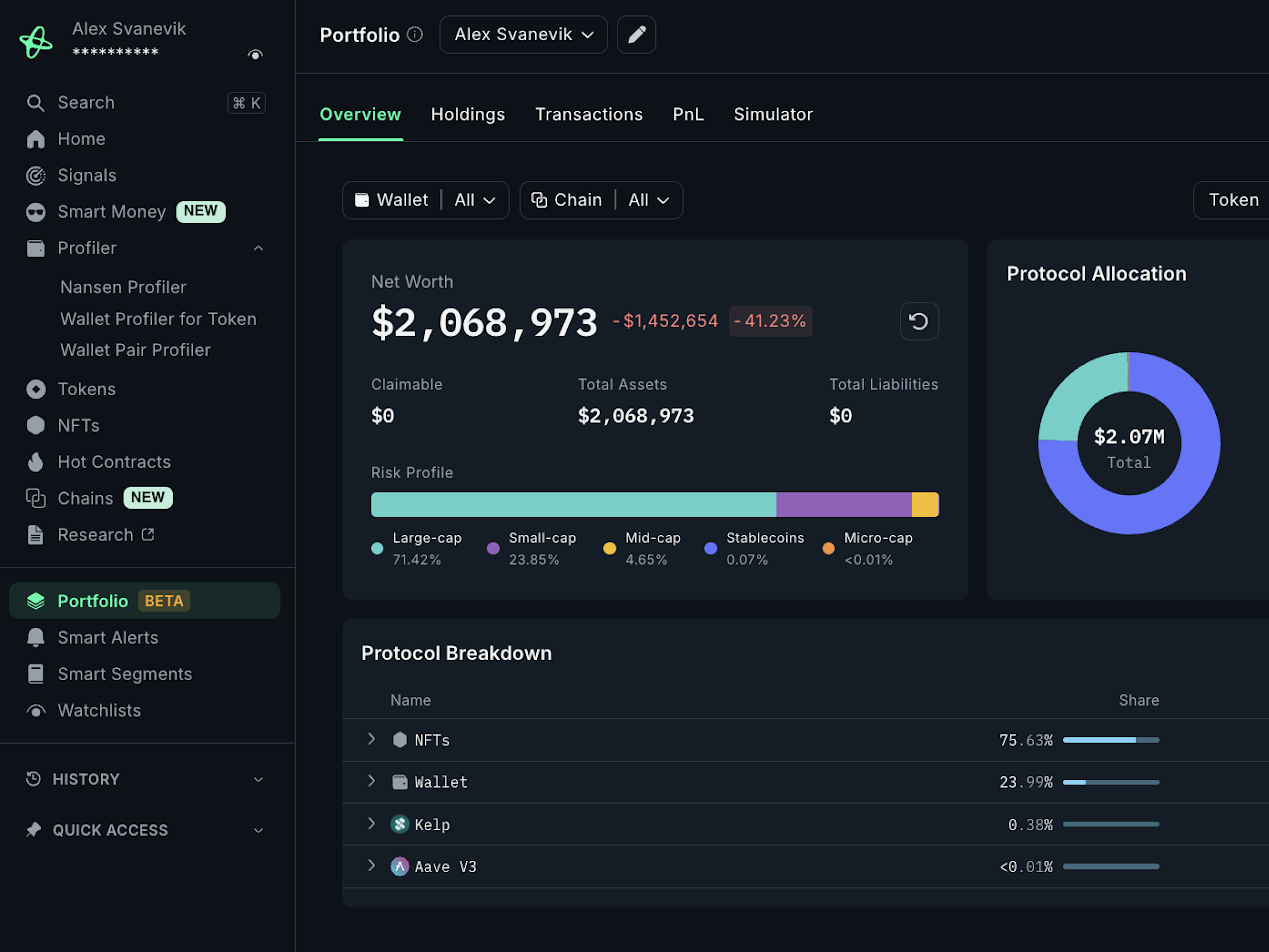The width and height of the screenshot is (1269, 952).
Task: Switch to the Holdings tab
Action: click(468, 114)
